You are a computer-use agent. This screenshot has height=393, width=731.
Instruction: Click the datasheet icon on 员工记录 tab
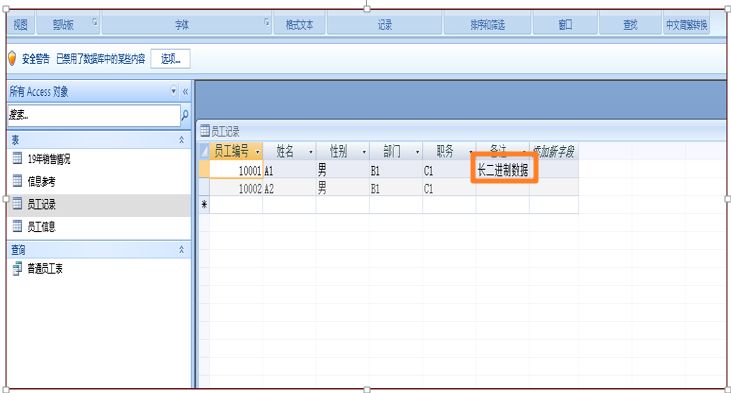tap(205, 131)
